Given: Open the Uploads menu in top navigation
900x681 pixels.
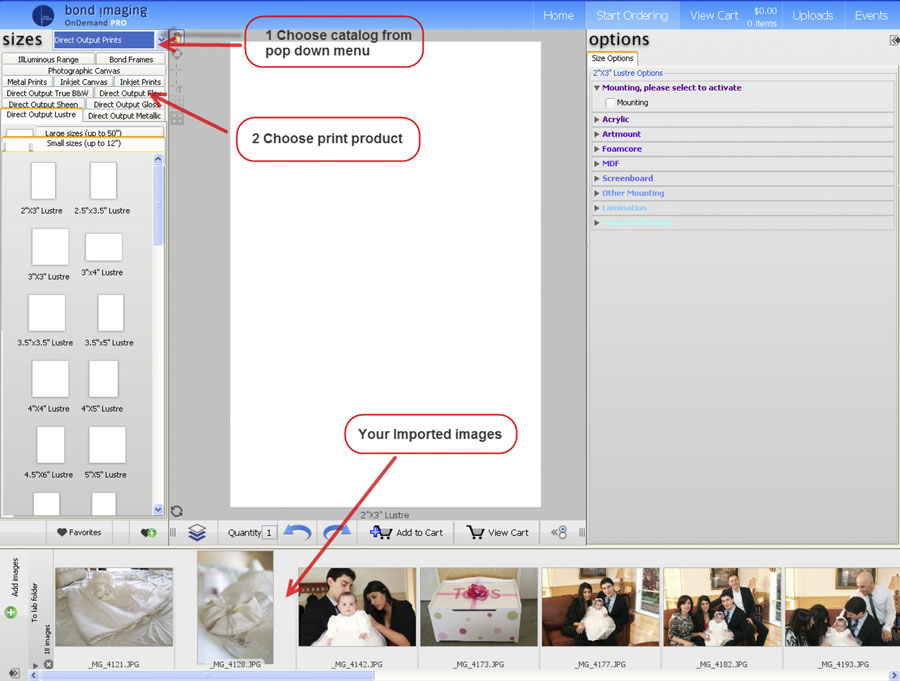Looking at the screenshot, I should click(x=812, y=15).
